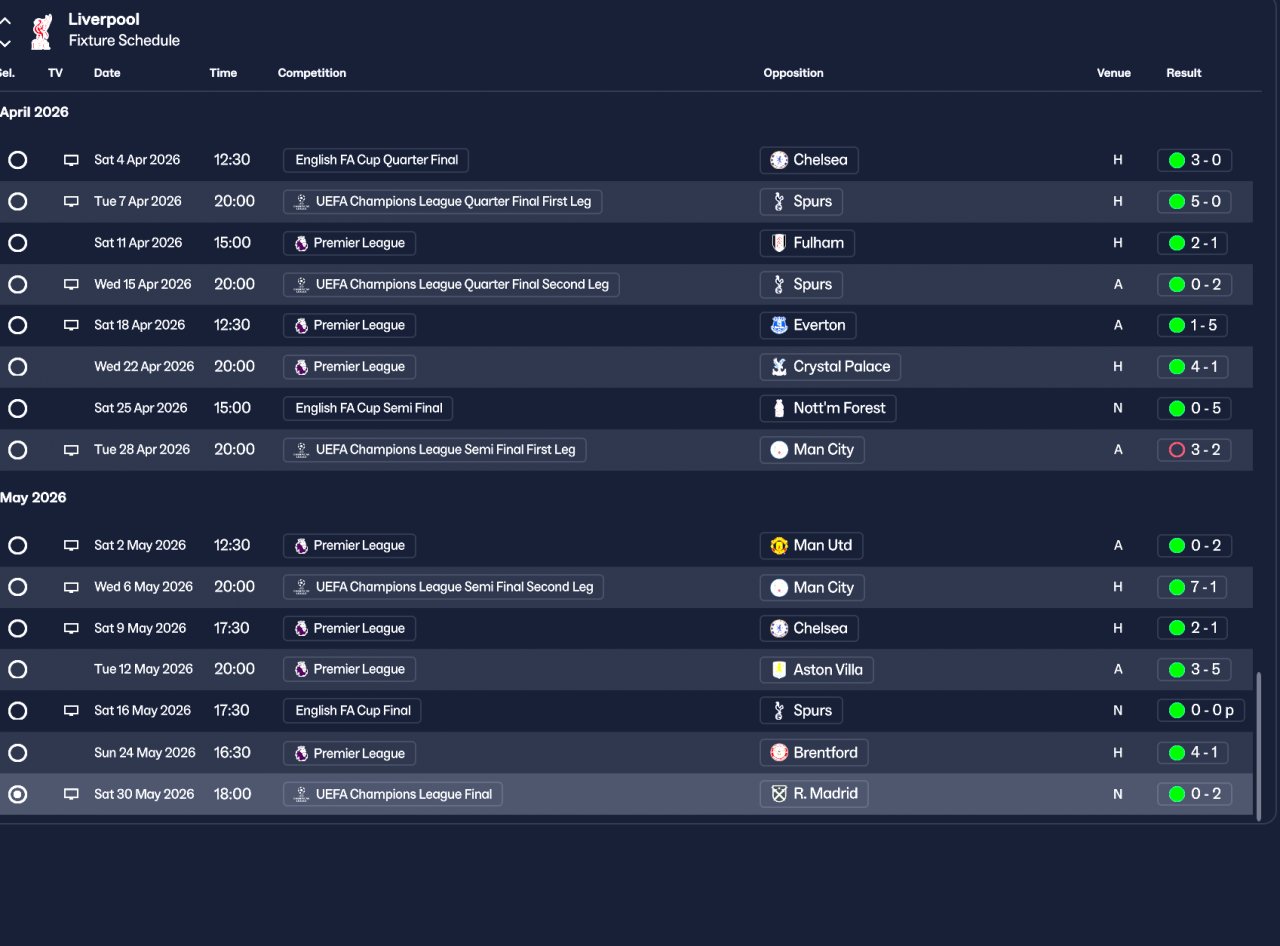Click the Sun 24 May 2026 date
This screenshot has height=946, width=1280.
[144, 753]
